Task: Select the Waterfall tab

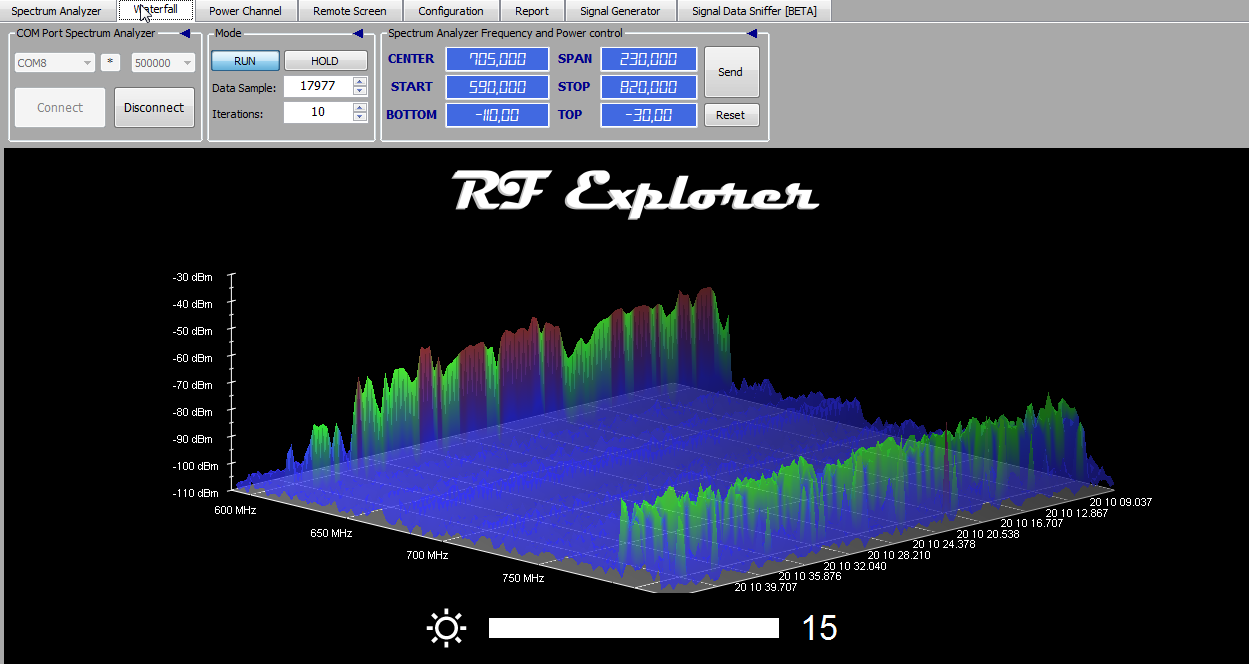Action: point(156,10)
